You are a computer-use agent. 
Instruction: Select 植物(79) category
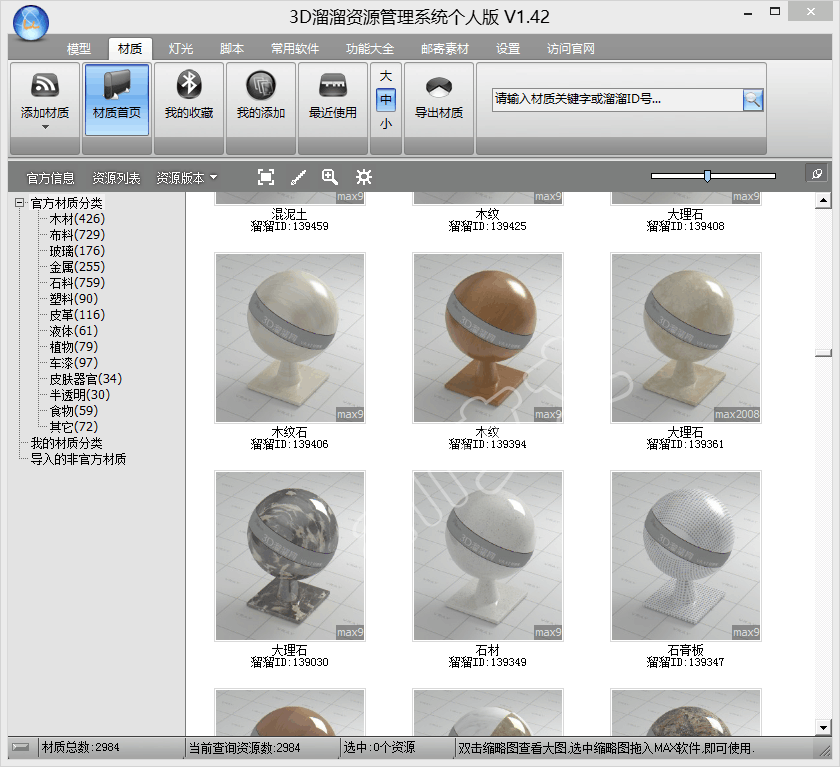(x=74, y=347)
